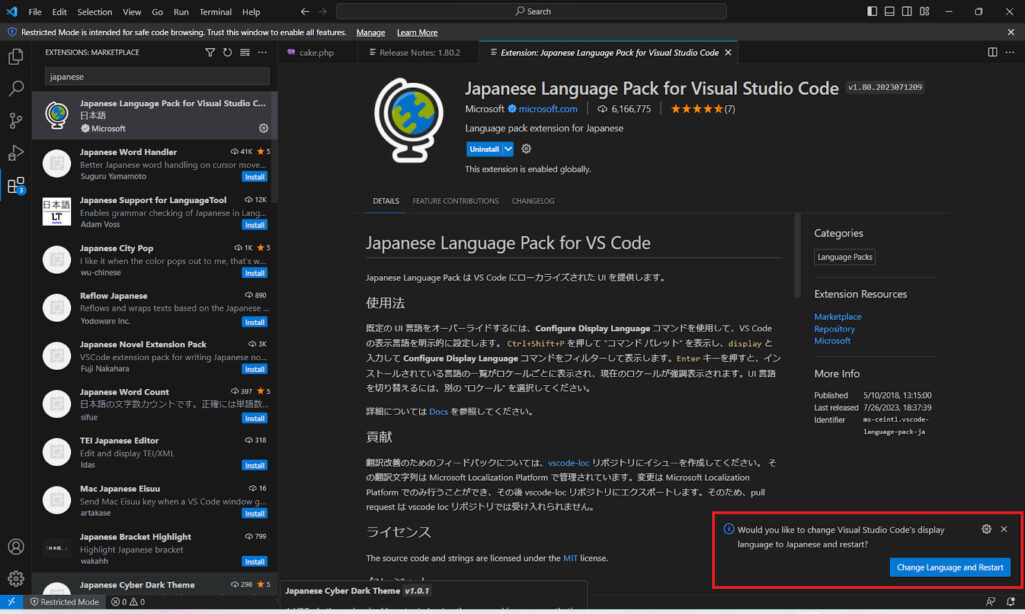Viewport: 1025px width, 614px height.
Task: Open editor More Actions ellipsis
Action: click(1010, 52)
